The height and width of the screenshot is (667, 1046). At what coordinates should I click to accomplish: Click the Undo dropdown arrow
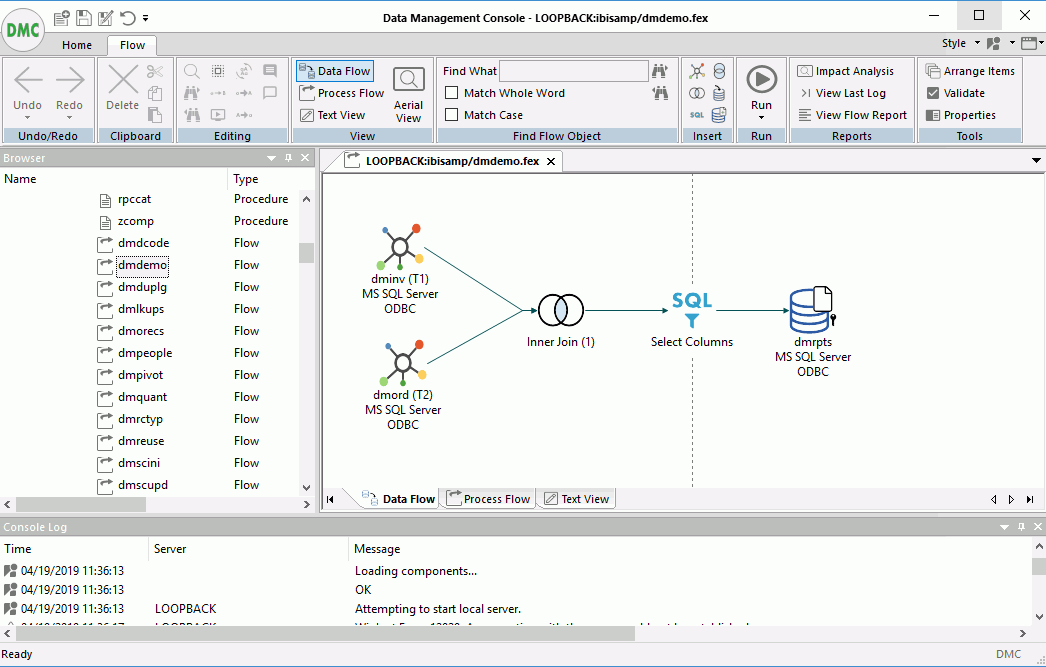tap(27, 118)
